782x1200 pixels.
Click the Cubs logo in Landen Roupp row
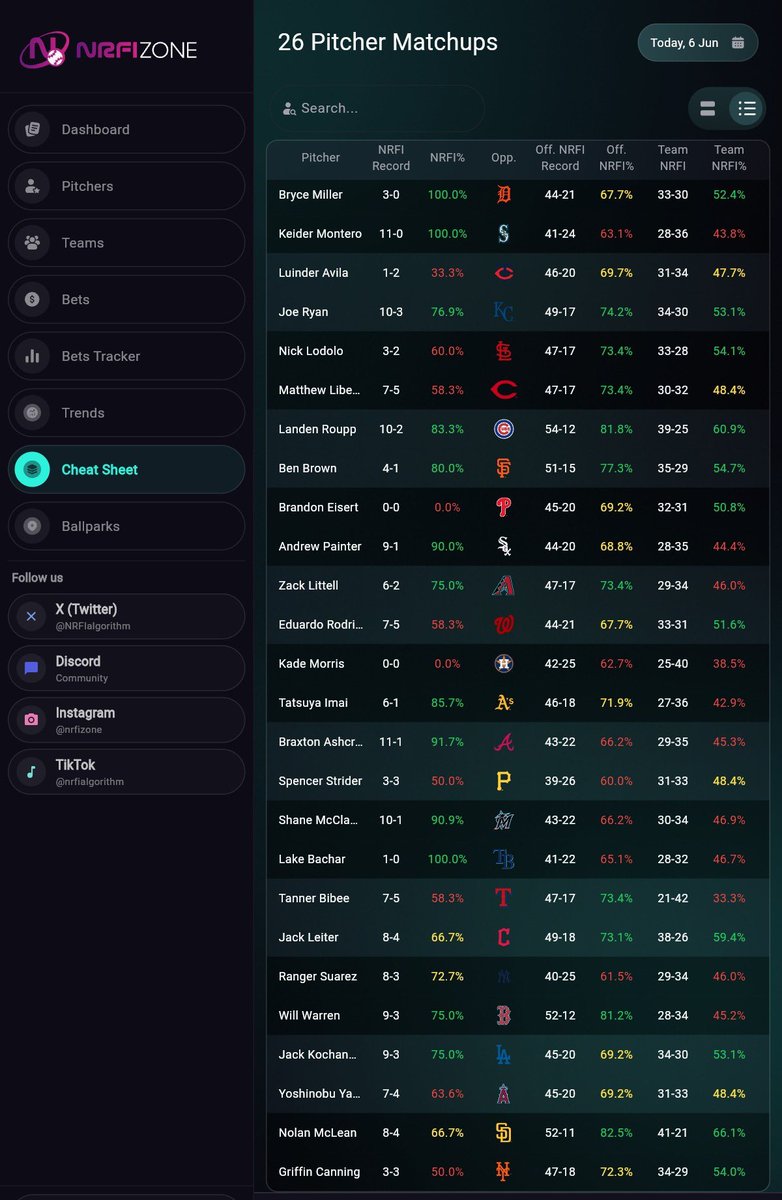[503, 429]
